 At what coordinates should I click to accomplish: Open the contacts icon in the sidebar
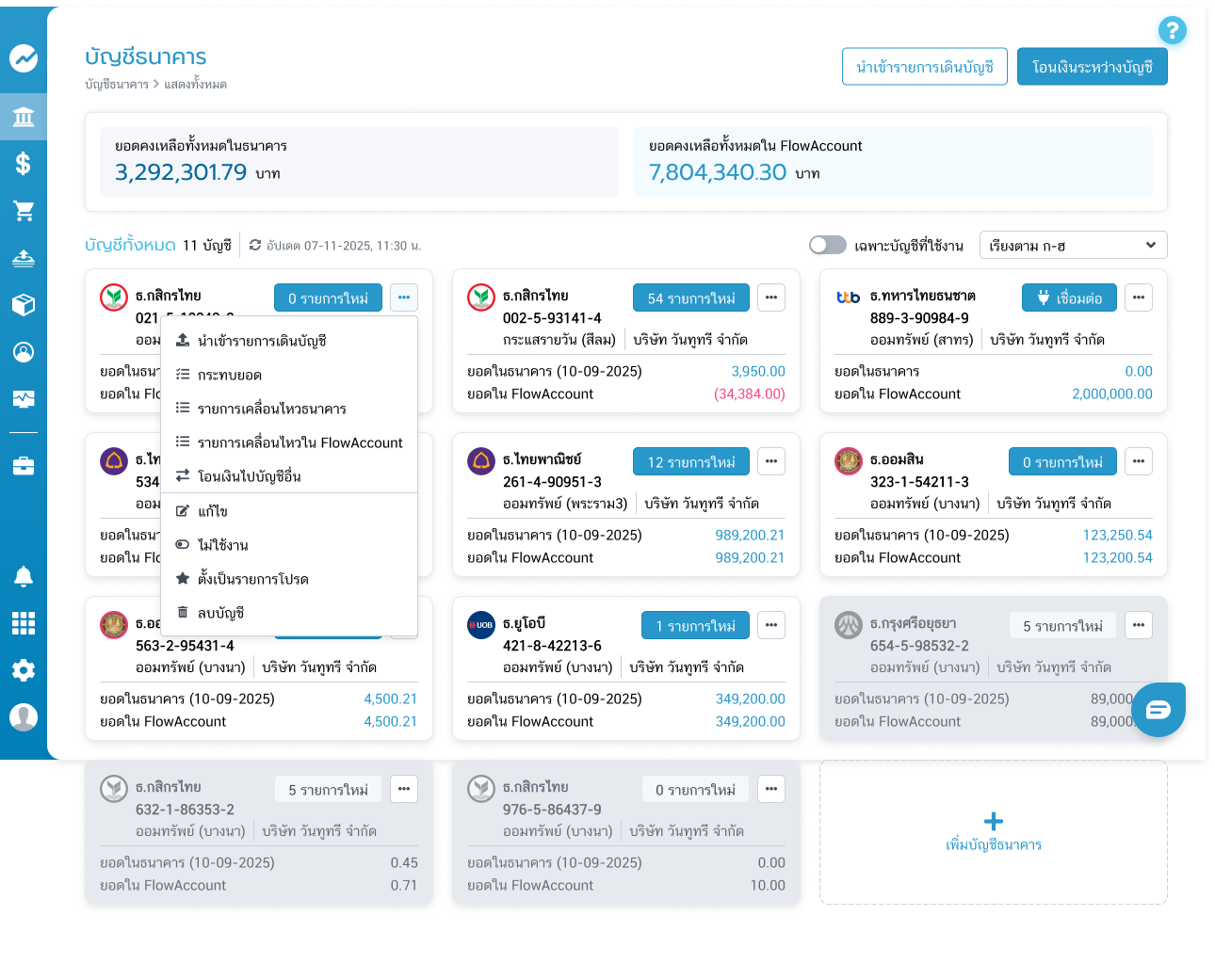pyautogui.click(x=24, y=352)
